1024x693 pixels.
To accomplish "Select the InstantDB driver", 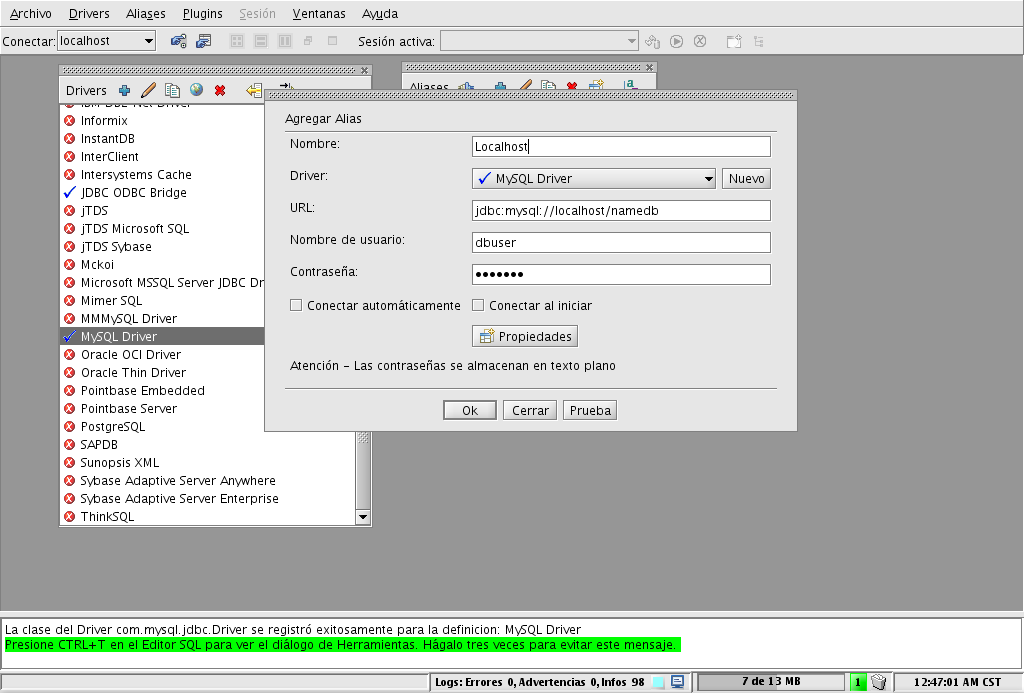I will [x=163, y=138].
